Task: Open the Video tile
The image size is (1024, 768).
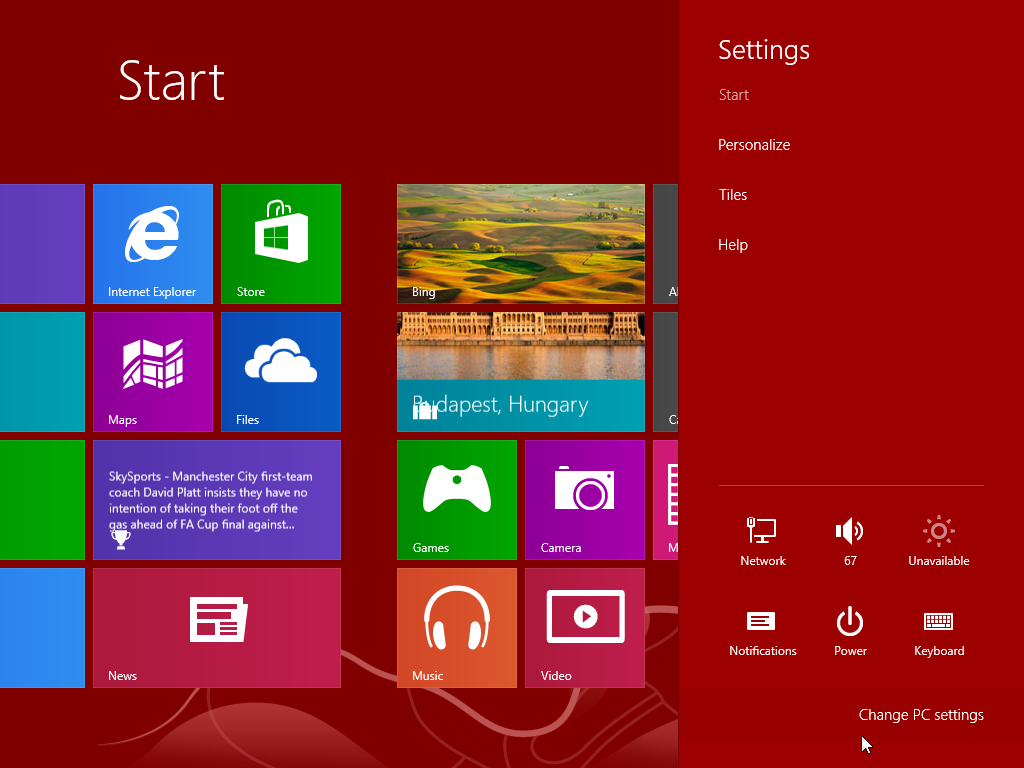Action: (584, 628)
